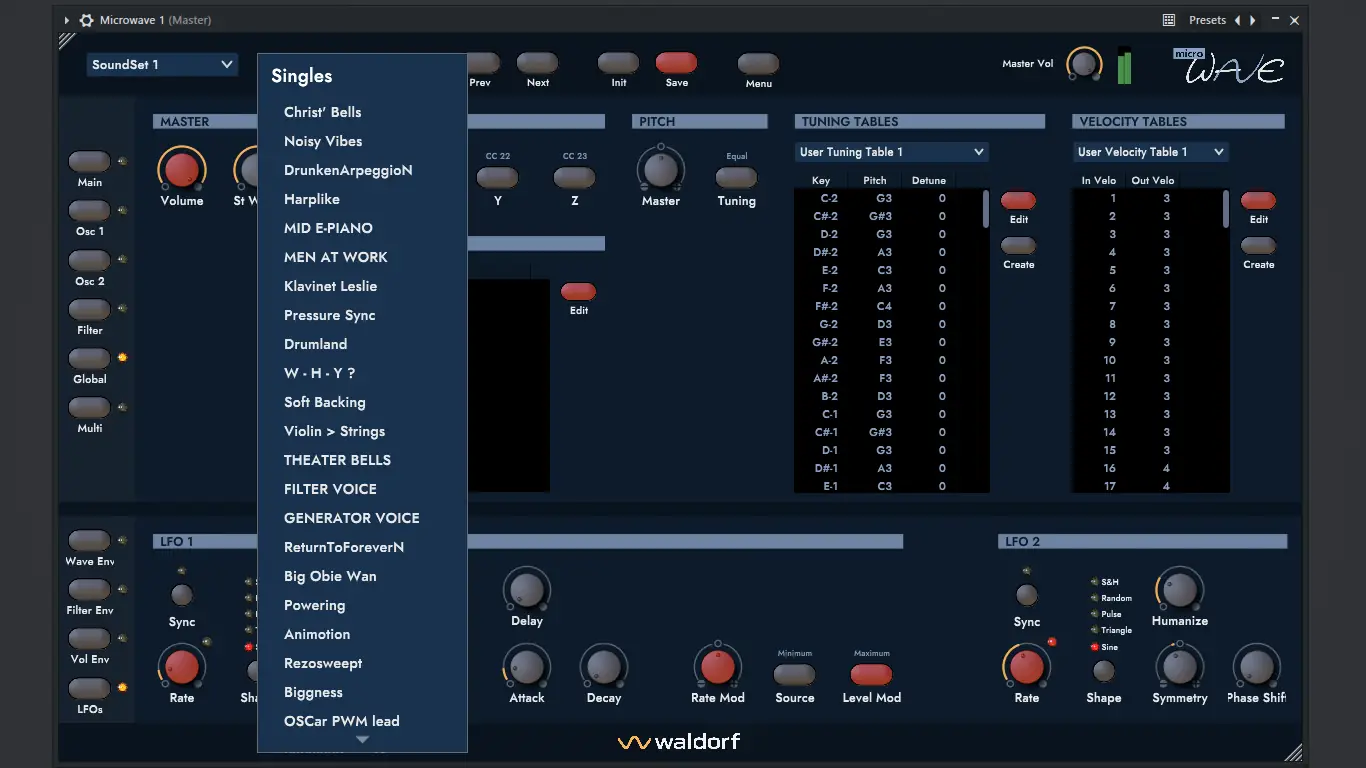Open the User Velocity Table selector
This screenshot has height=768, width=1366.
pos(1150,151)
